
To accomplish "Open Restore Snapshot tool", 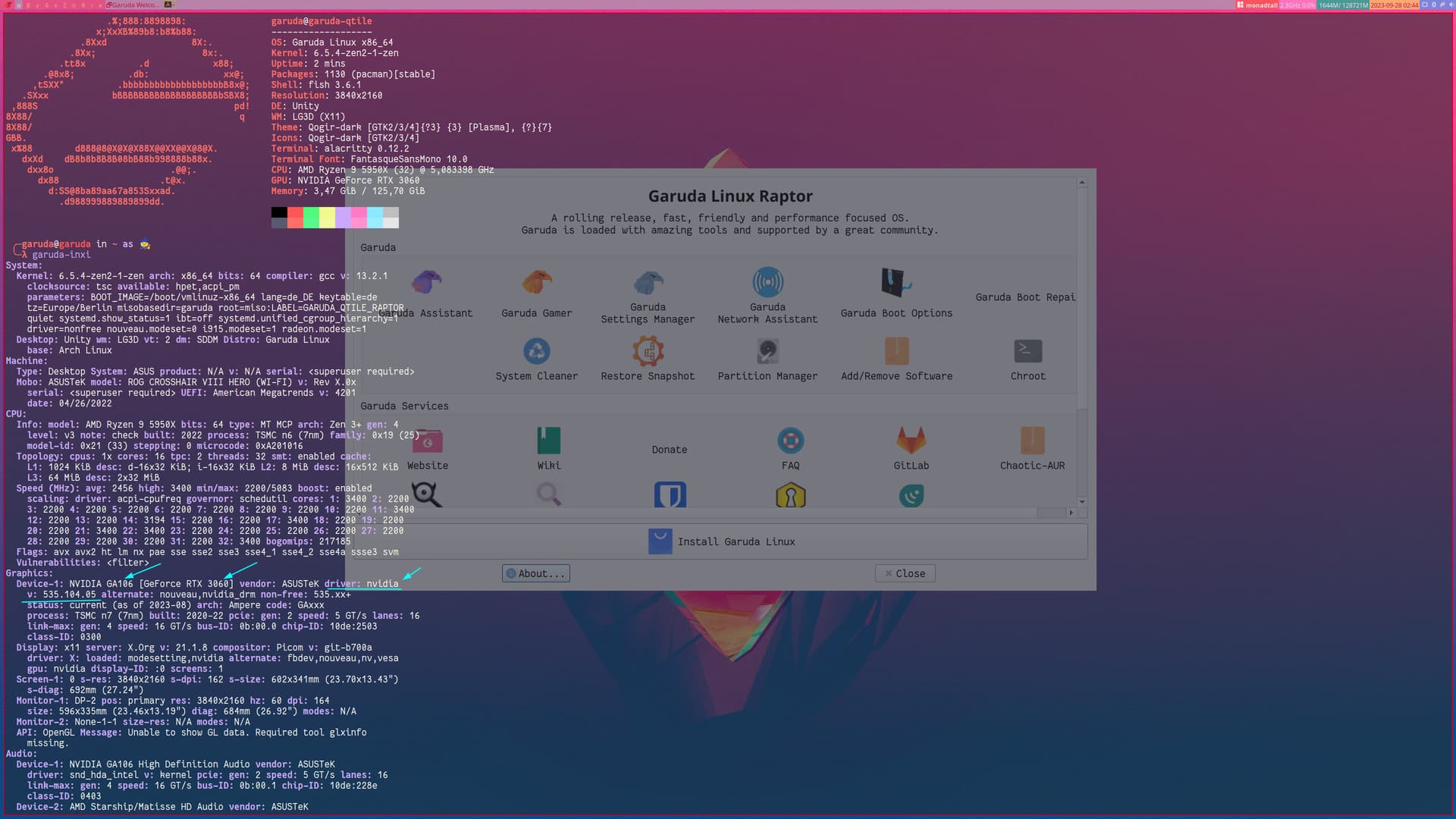I will pyautogui.click(x=648, y=359).
